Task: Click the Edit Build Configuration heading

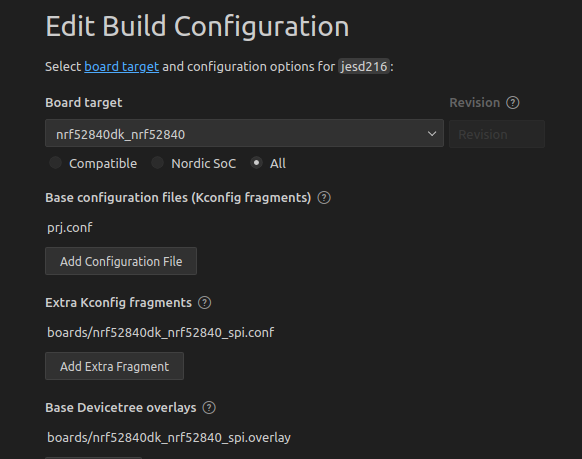Action: tap(197, 27)
